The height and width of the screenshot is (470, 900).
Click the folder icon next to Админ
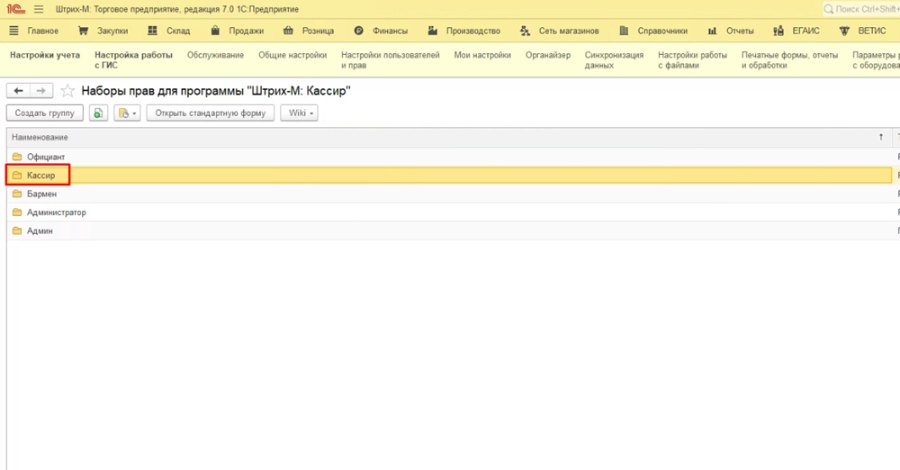[17, 231]
